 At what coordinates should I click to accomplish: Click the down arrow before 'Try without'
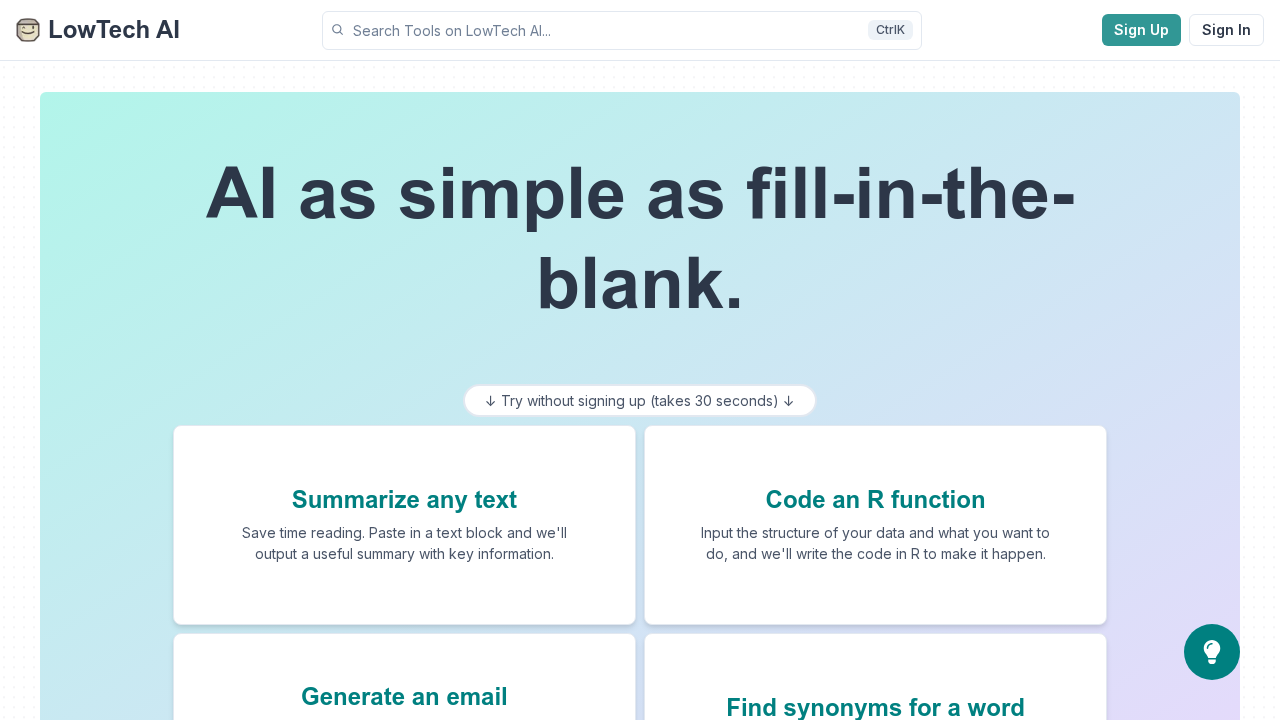pyautogui.click(x=490, y=401)
